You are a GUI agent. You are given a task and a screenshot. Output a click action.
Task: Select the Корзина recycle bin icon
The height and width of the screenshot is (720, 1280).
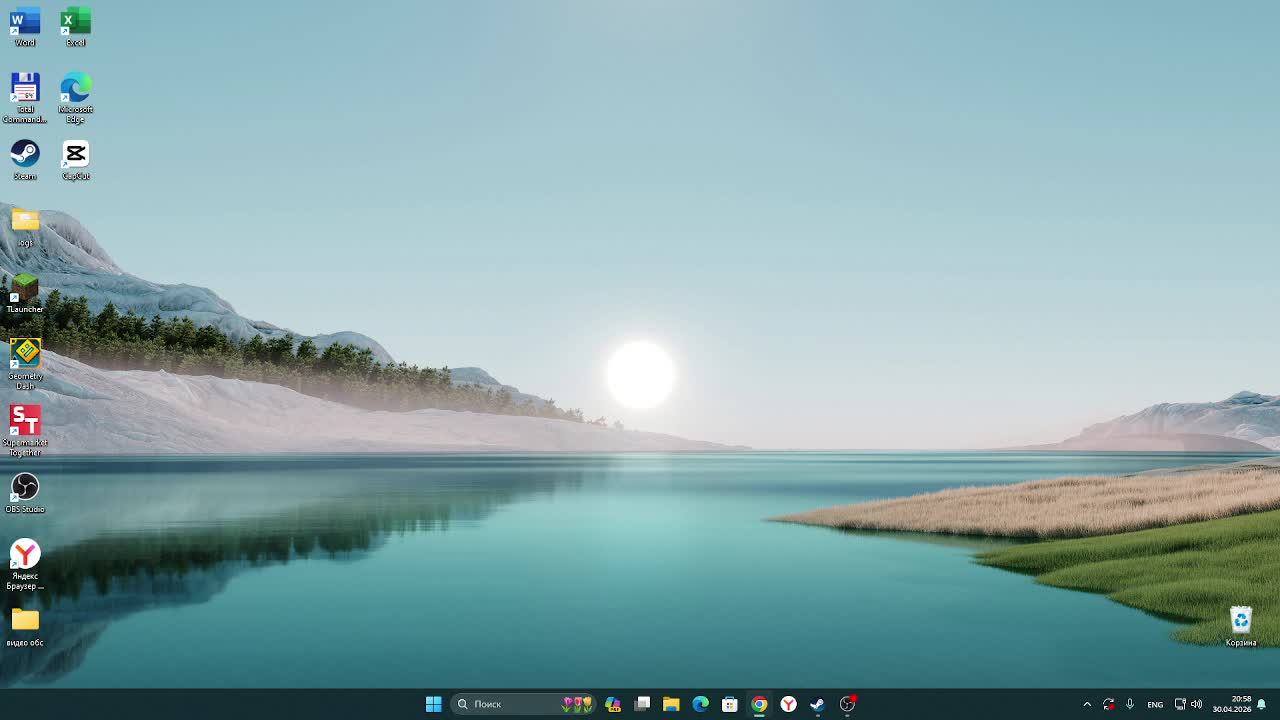click(1241, 627)
